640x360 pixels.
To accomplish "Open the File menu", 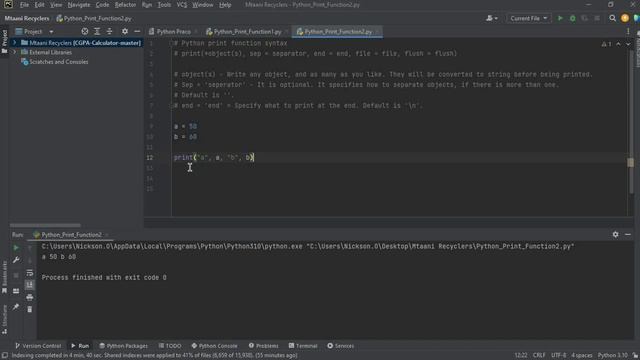I will click(x=24, y=5).
